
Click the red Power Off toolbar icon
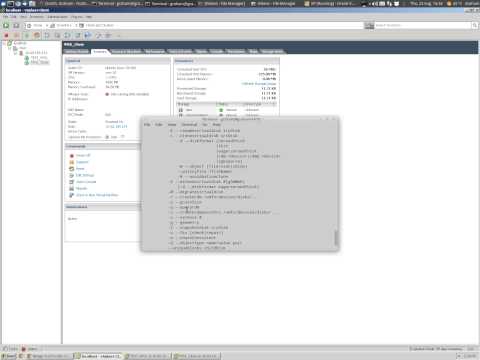click(x=6, y=35)
